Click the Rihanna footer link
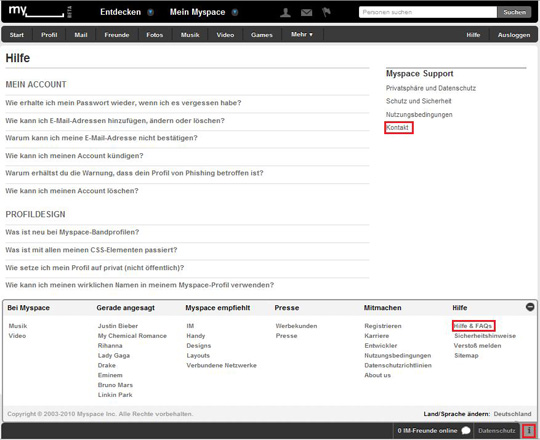 tap(110, 345)
